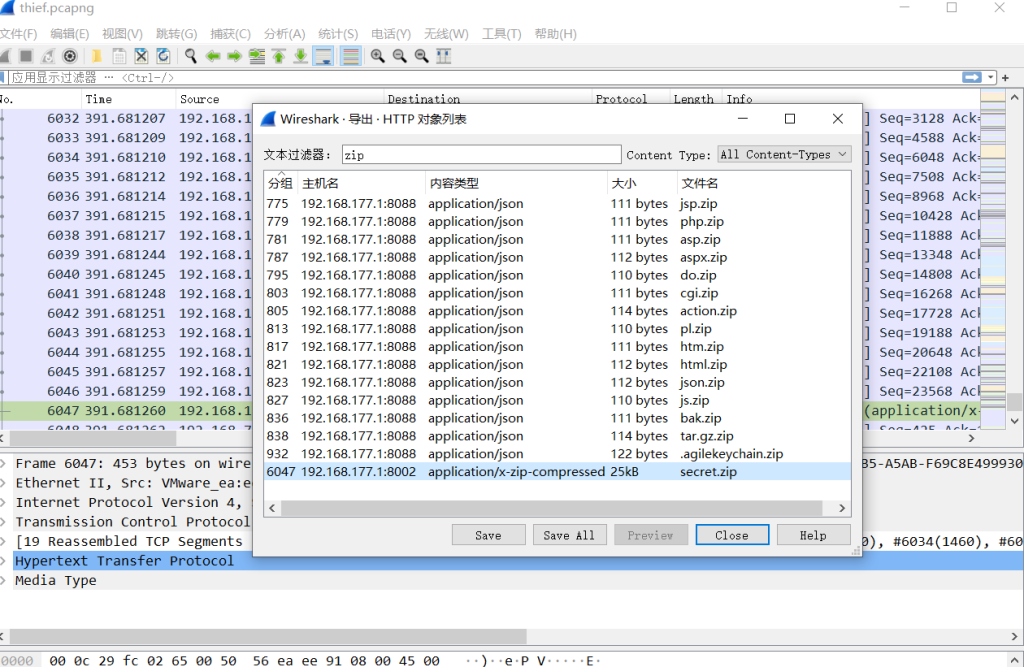The image size is (1024, 667).
Task: Open the 统计(S) menu
Action: (x=338, y=34)
